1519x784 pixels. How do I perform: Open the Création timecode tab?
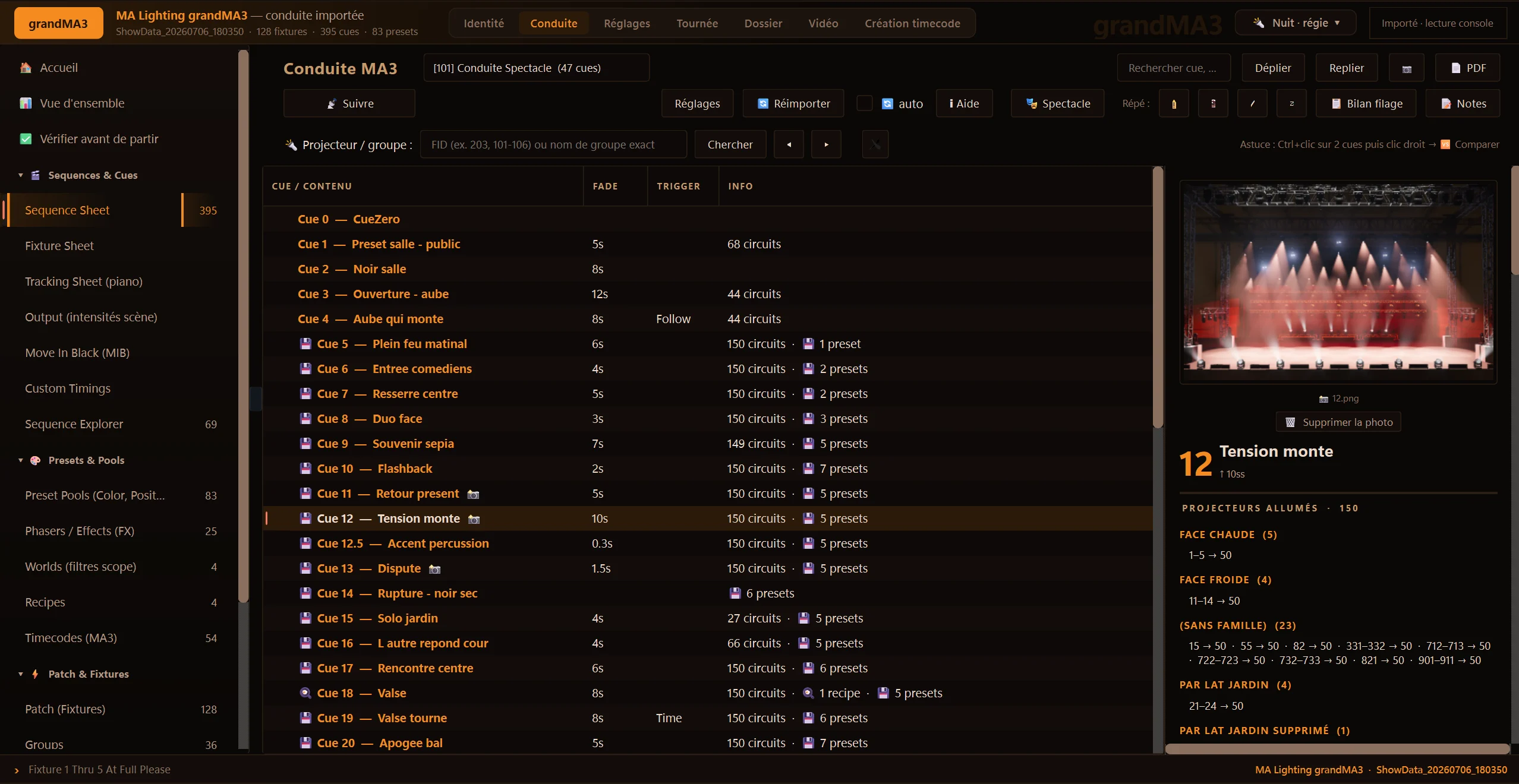tap(912, 24)
